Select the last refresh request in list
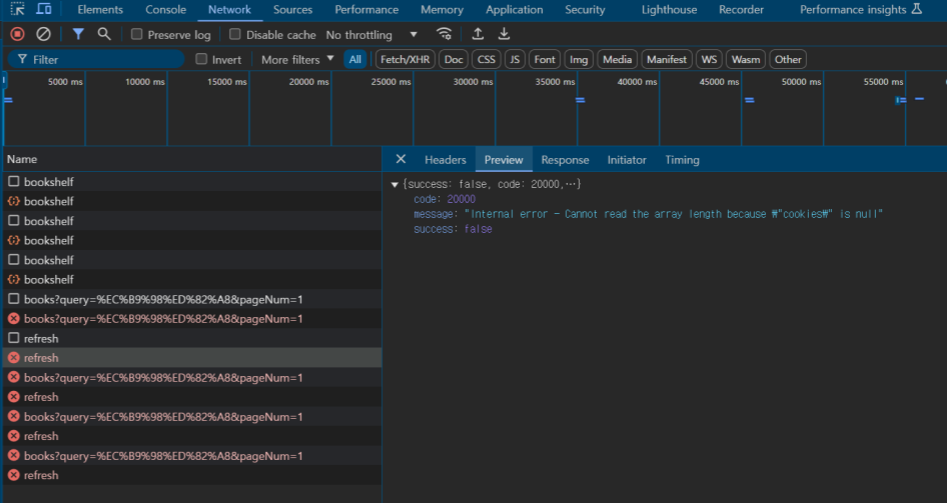The height and width of the screenshot is (503, 947). [192, 475]
